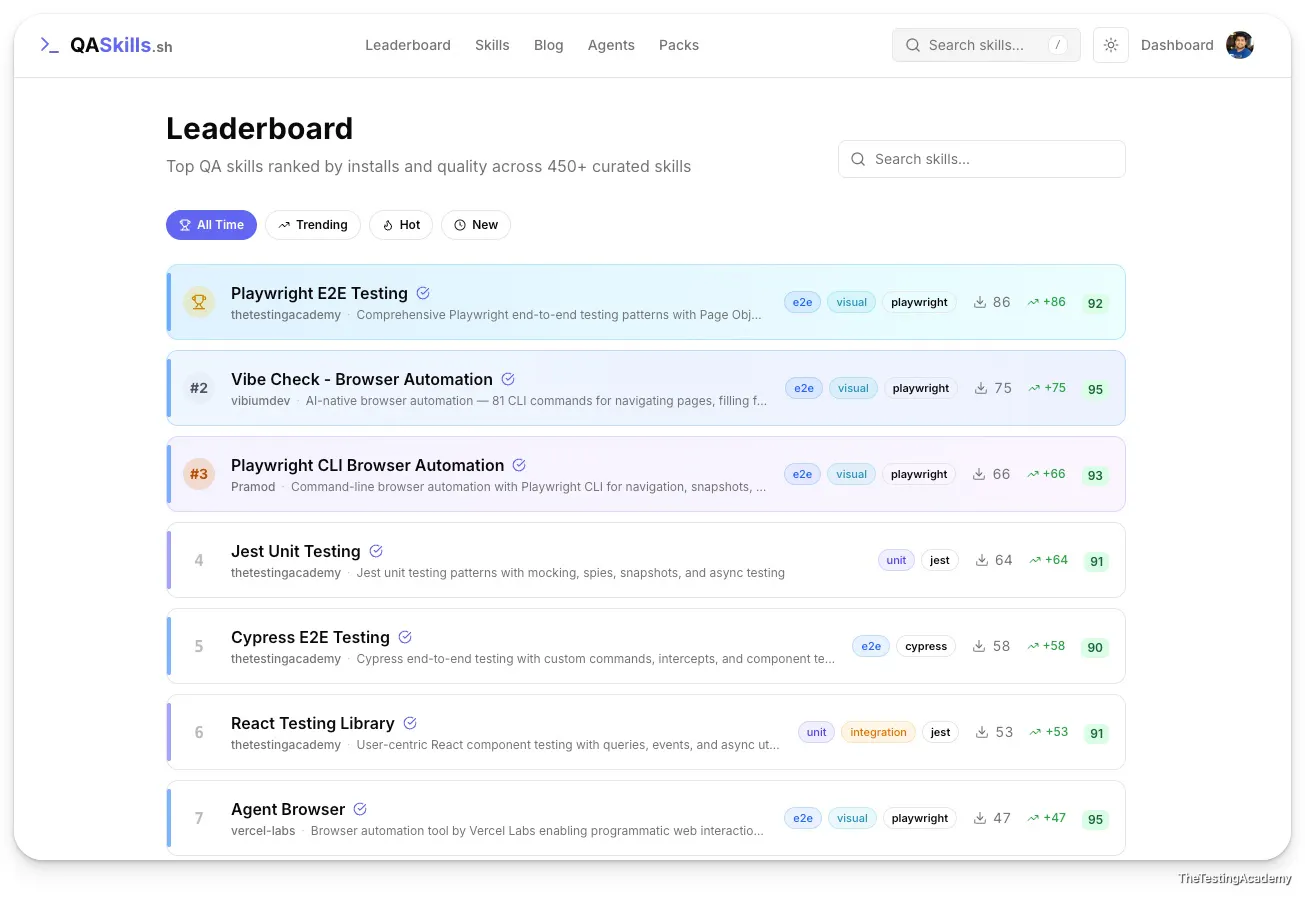1305x899 pixels.
Task: Select the All Time filter
Action: point(211,225)
